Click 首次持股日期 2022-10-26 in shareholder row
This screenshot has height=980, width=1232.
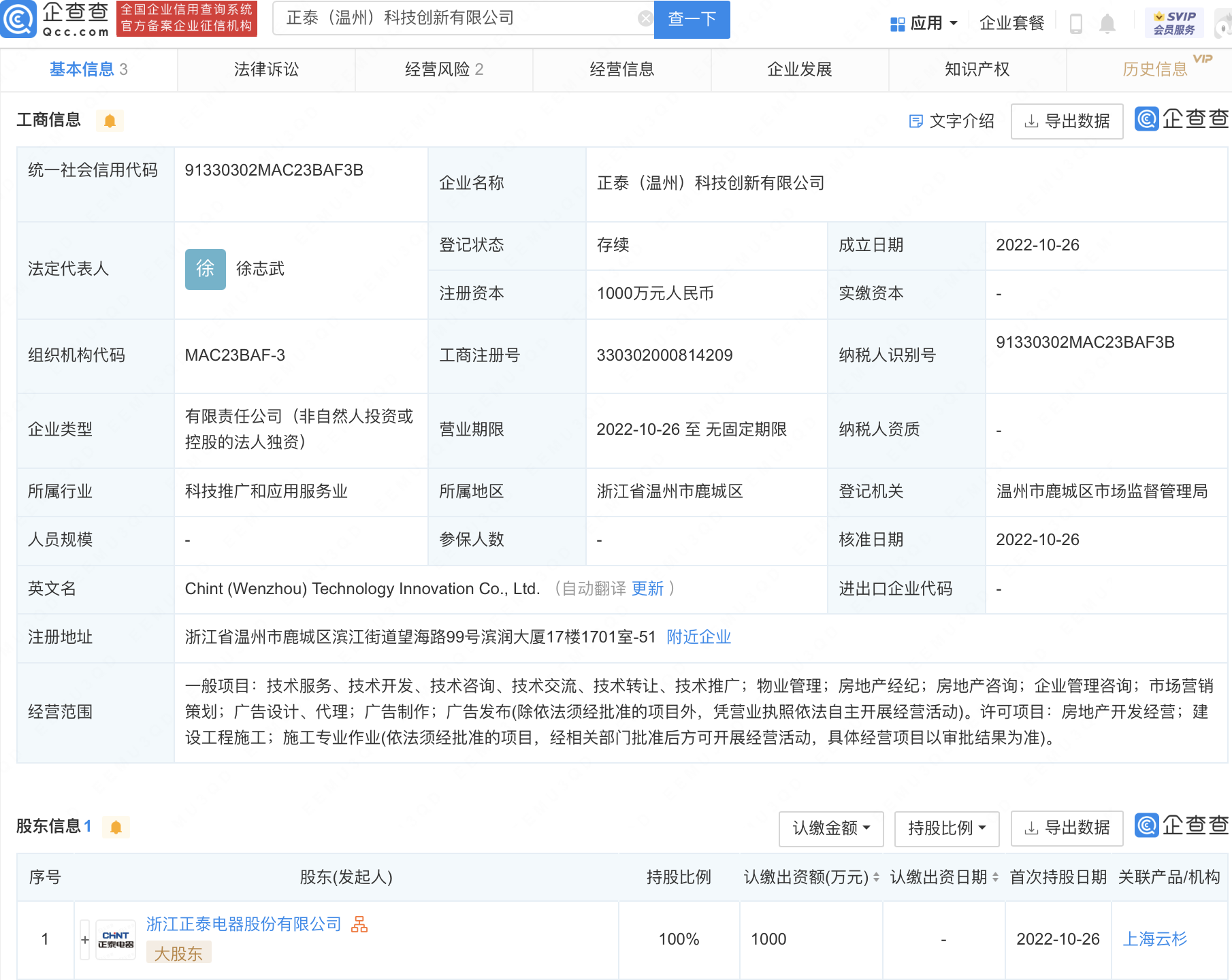(x=1058, y=939)
